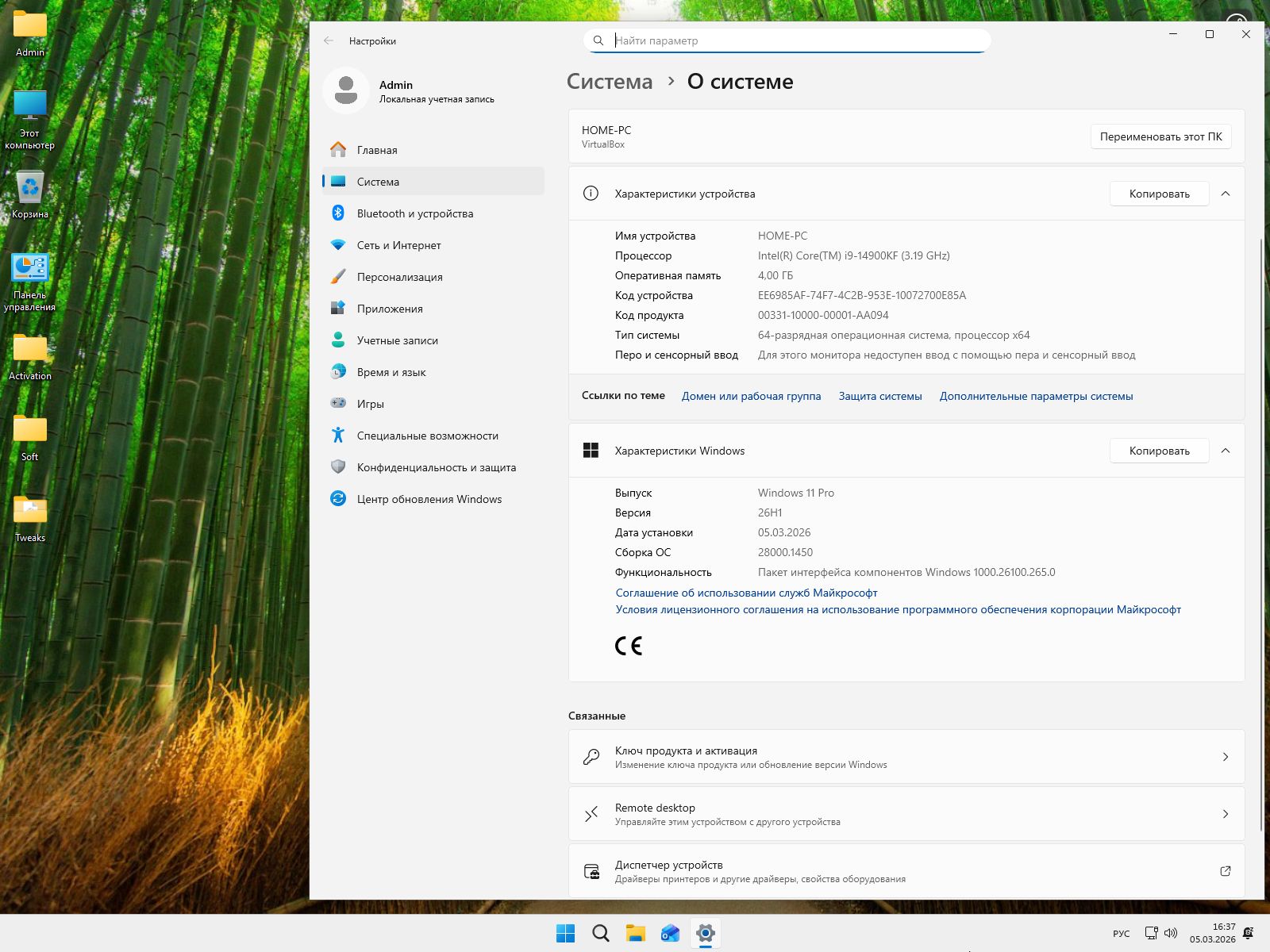The width and height of the screenshot is (1270, 952).
Task: Copy device specs with Копировать button
Action: click(1159, 194)
